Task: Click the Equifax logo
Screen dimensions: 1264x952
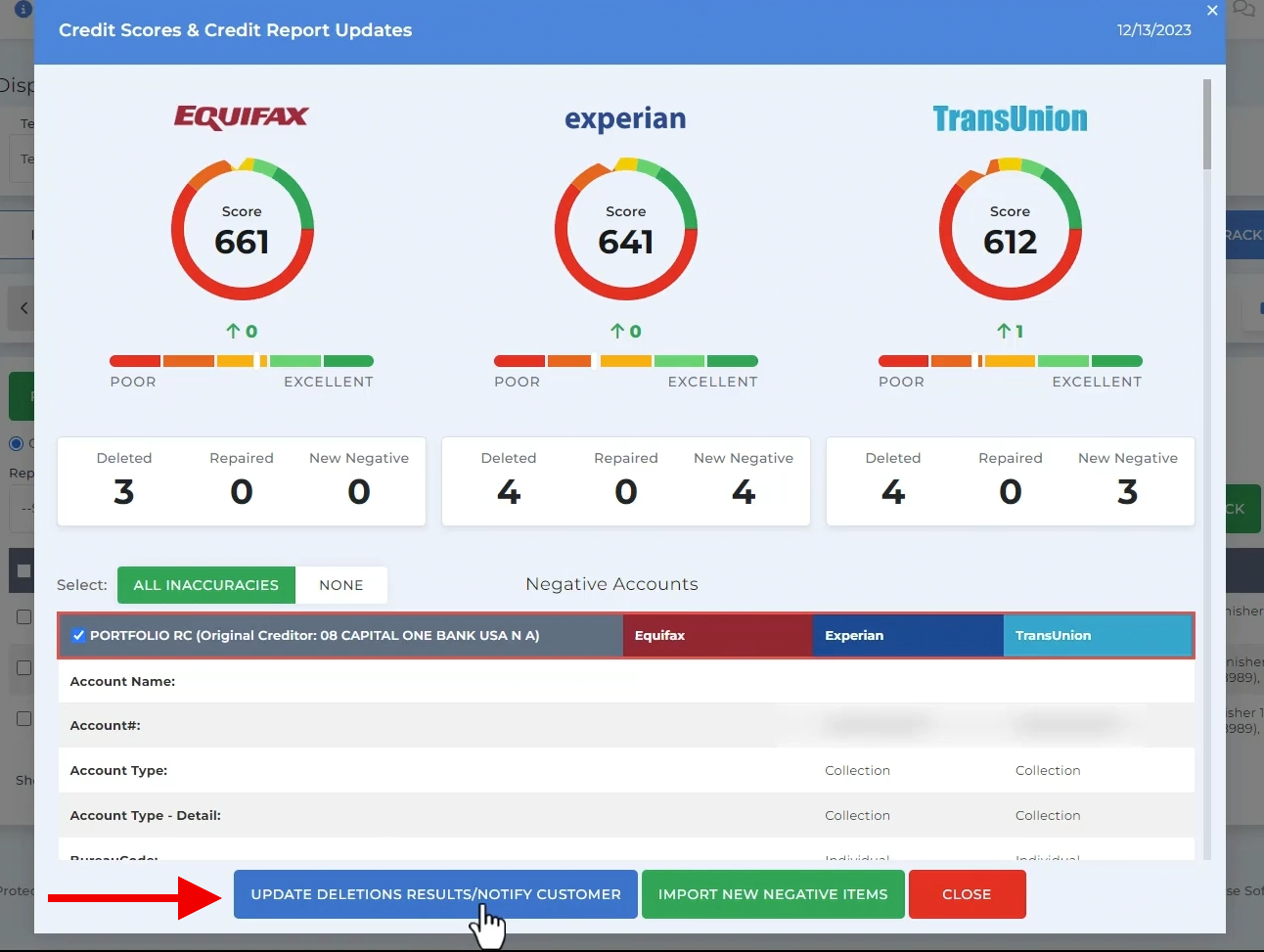Action: click(x=242, y=117)
